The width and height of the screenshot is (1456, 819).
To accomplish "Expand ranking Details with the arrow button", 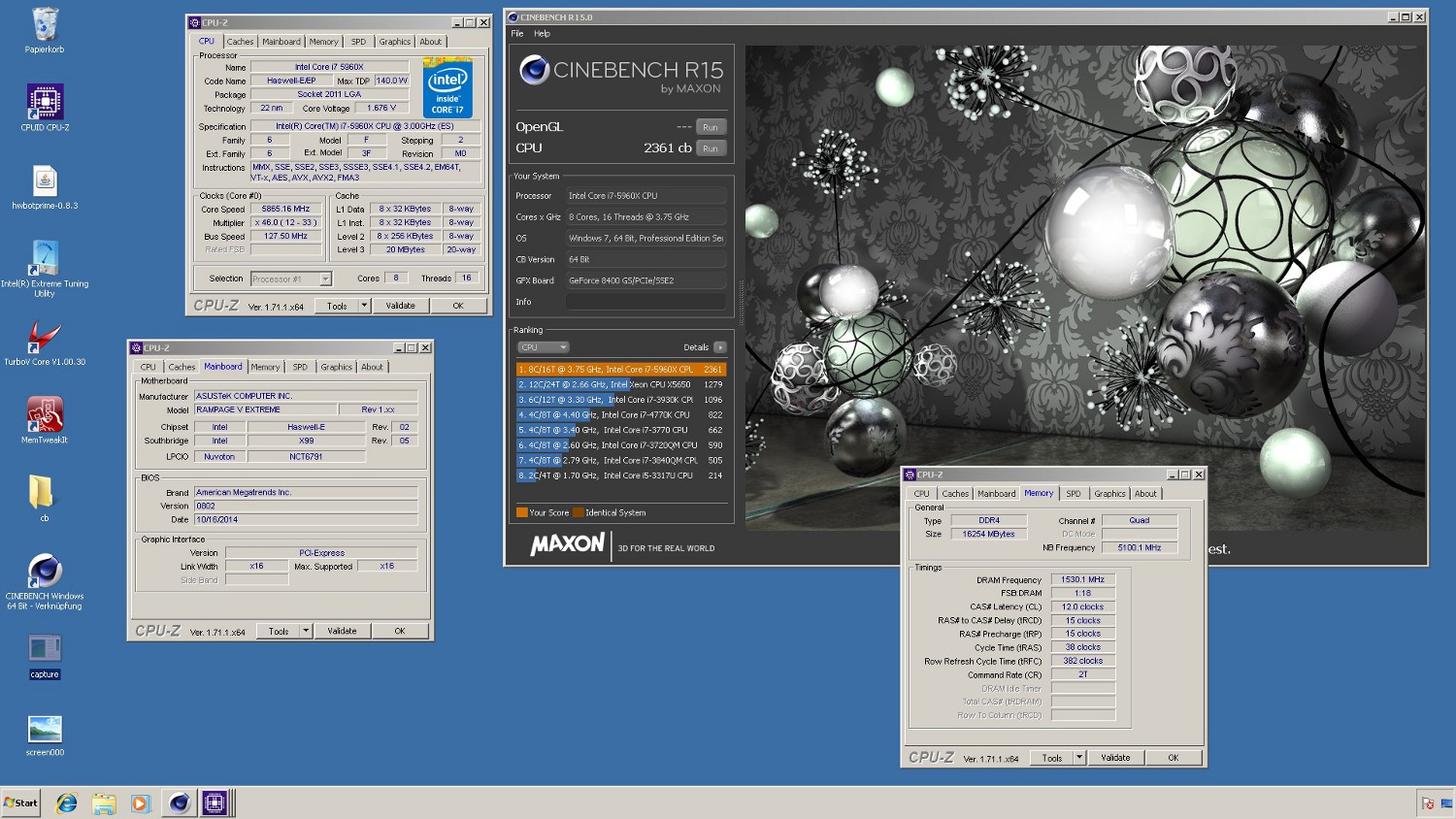I will tap(719, 347).
